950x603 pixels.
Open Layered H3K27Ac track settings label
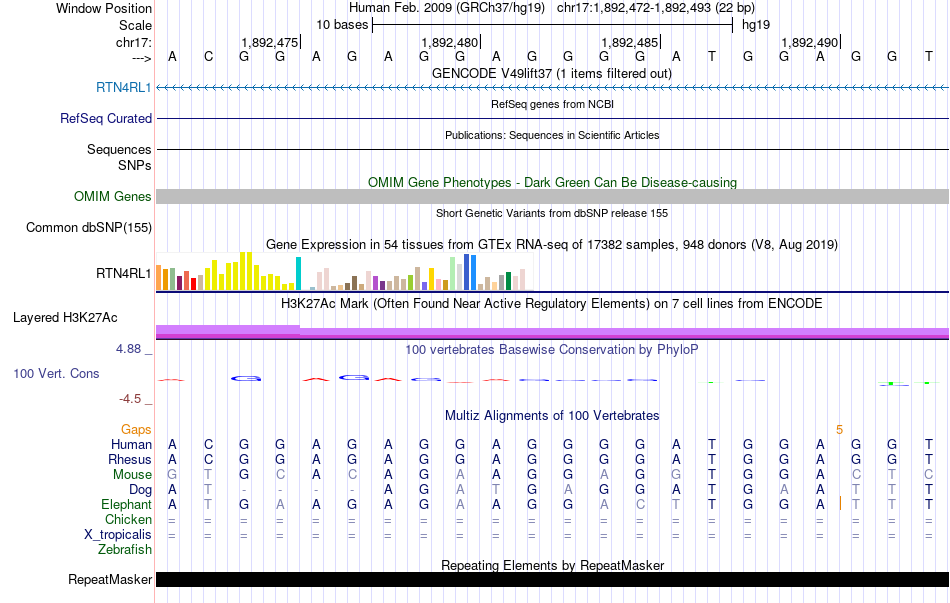pos(65,318)
